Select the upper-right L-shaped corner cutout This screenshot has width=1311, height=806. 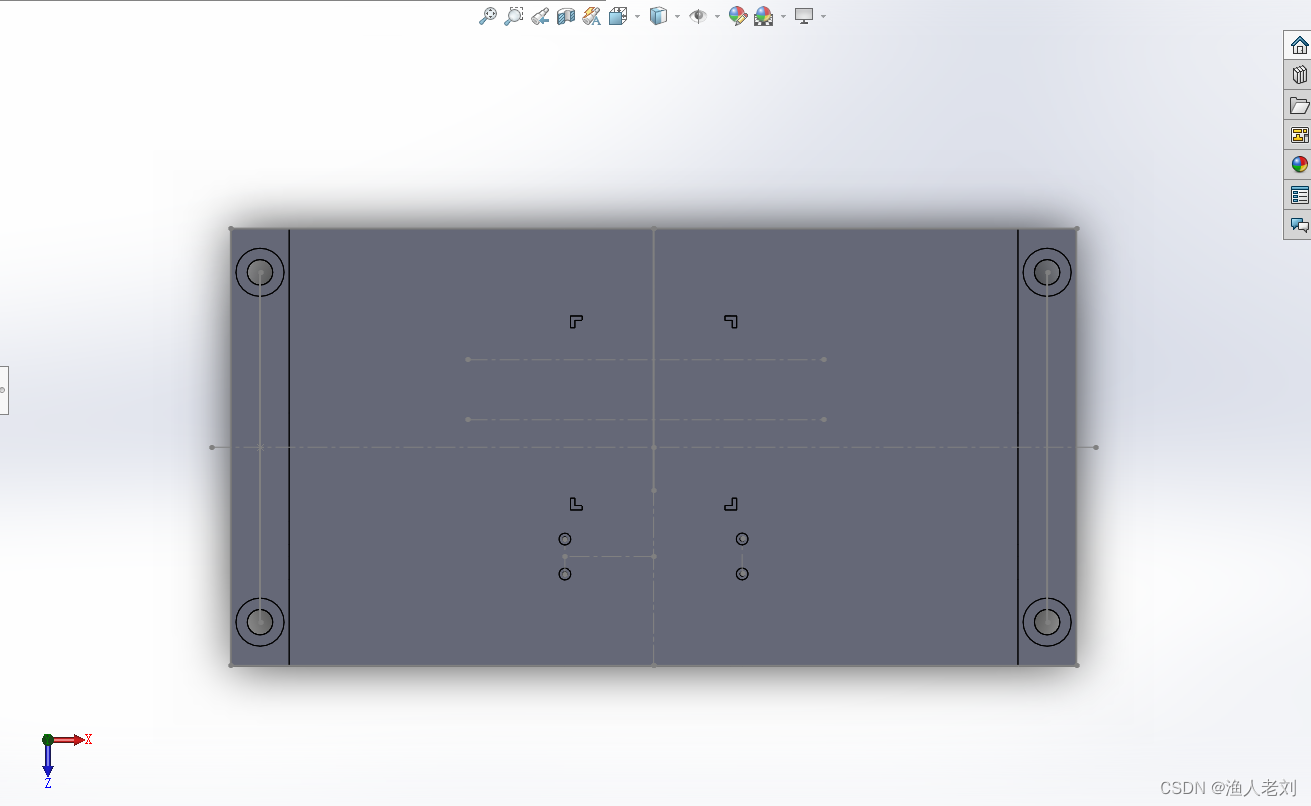coord(731,321)
